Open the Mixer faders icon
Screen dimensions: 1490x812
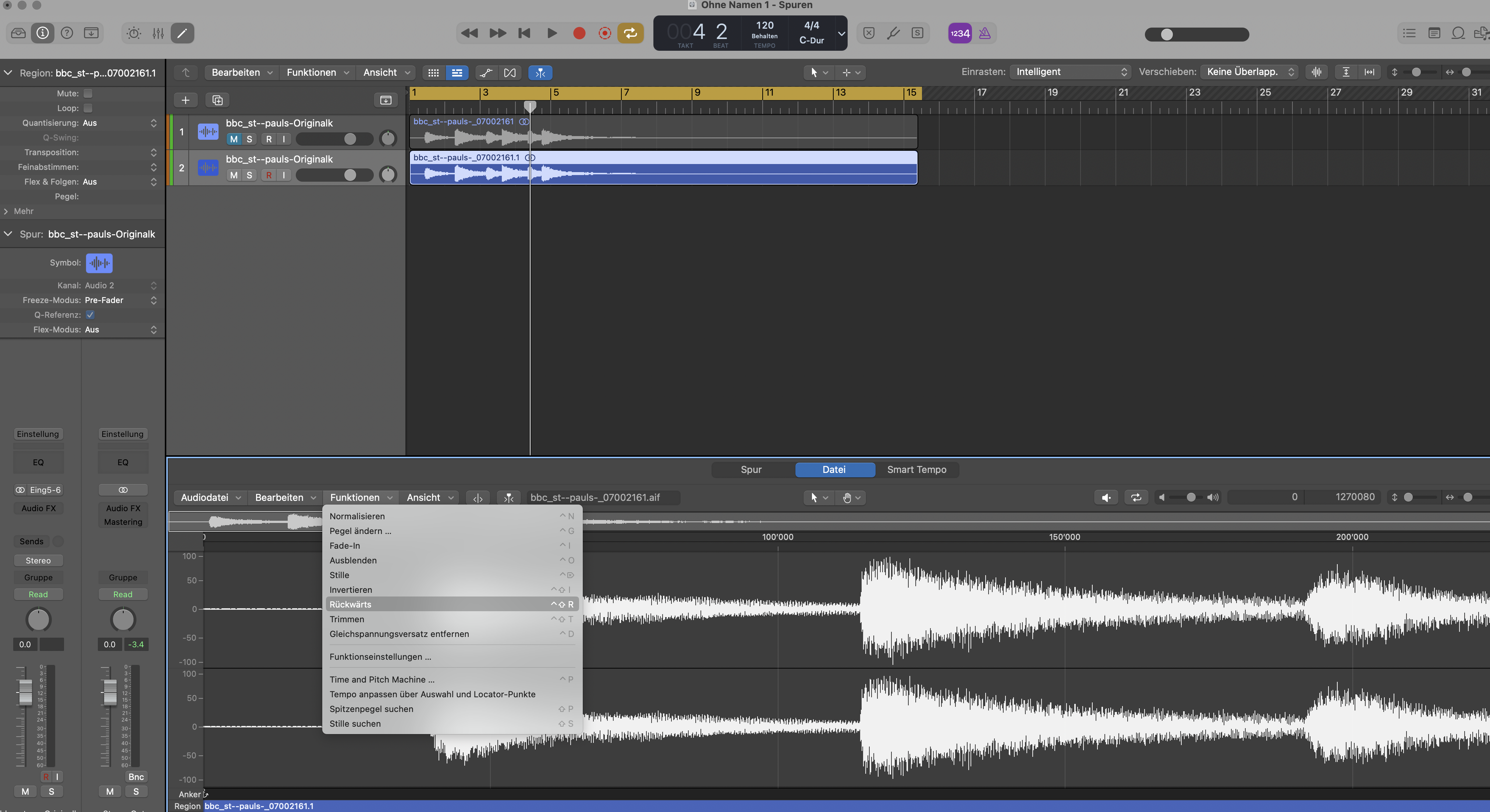coord(158,33)
